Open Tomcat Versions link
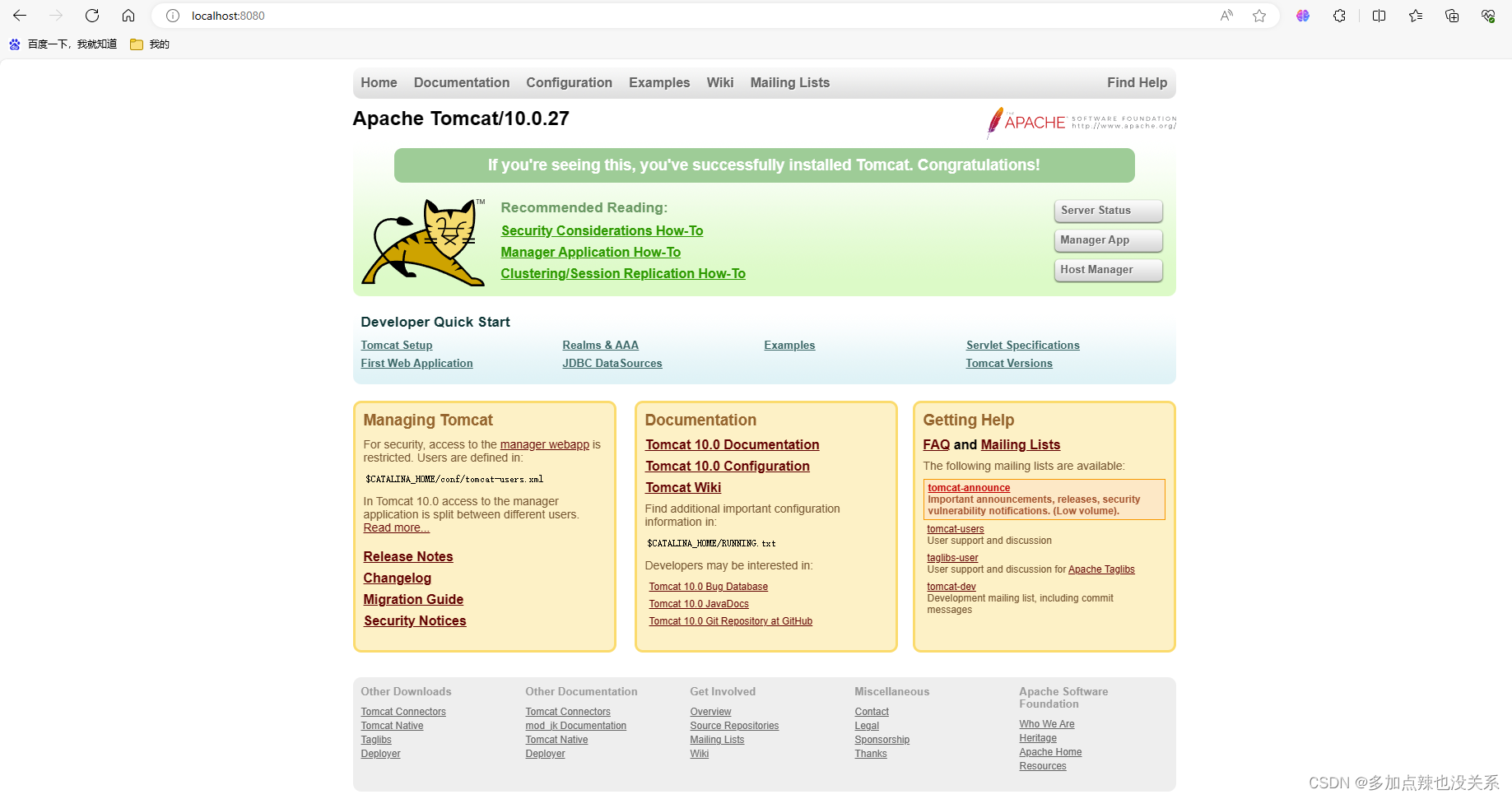This screenshot has height=799, width=1512. click(x=1009, y=363)
